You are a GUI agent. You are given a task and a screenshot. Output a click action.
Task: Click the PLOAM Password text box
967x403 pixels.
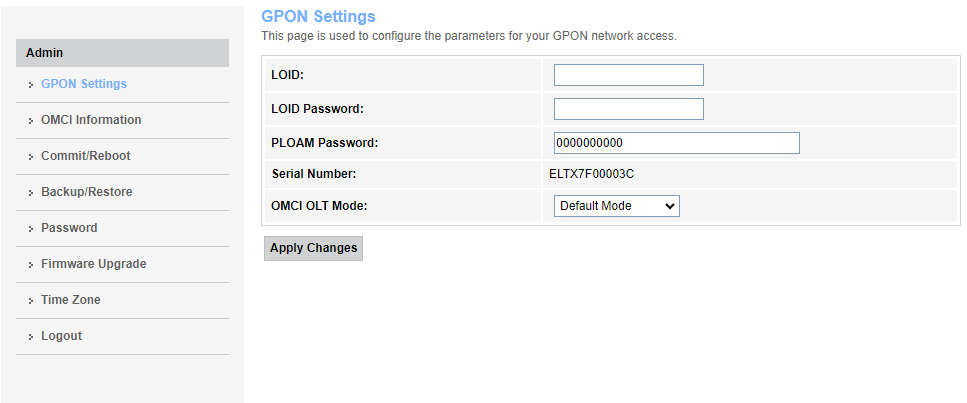pos(676,143)
